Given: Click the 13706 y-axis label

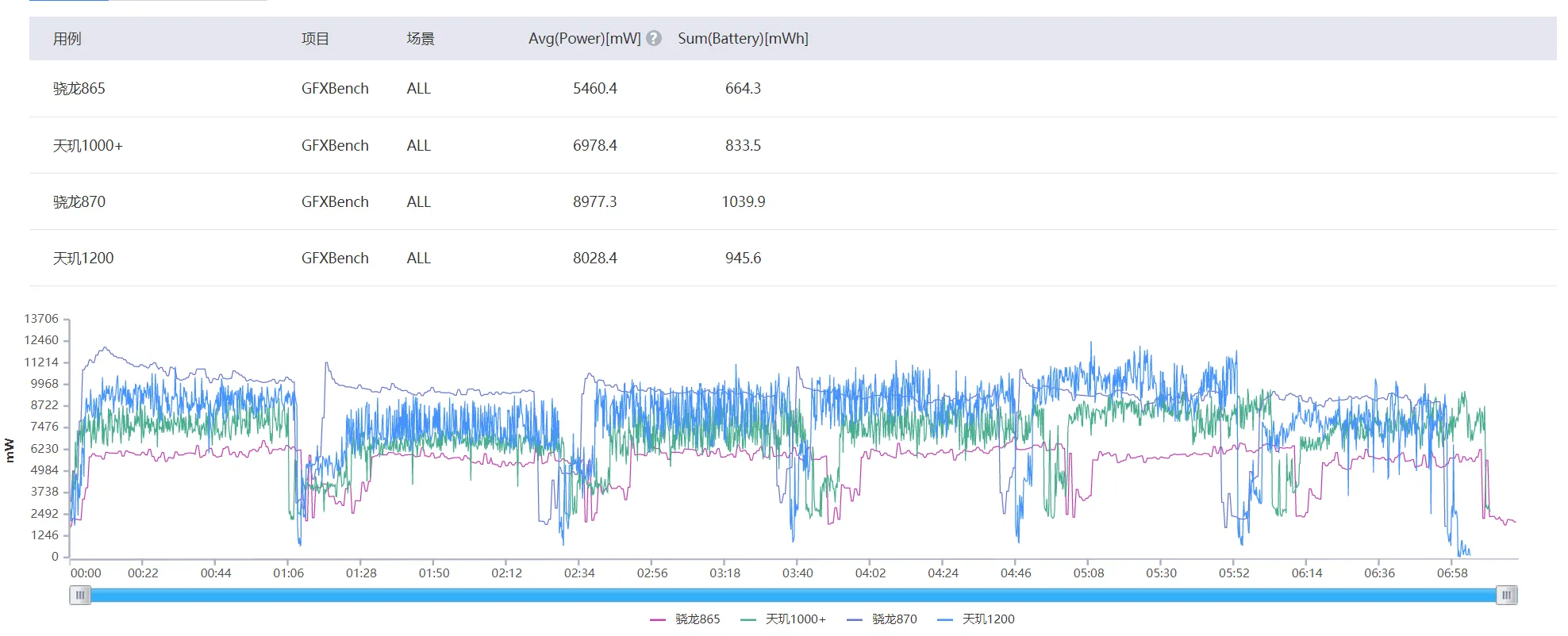Looking at the screenshot, I should click(x=41, y=319).
